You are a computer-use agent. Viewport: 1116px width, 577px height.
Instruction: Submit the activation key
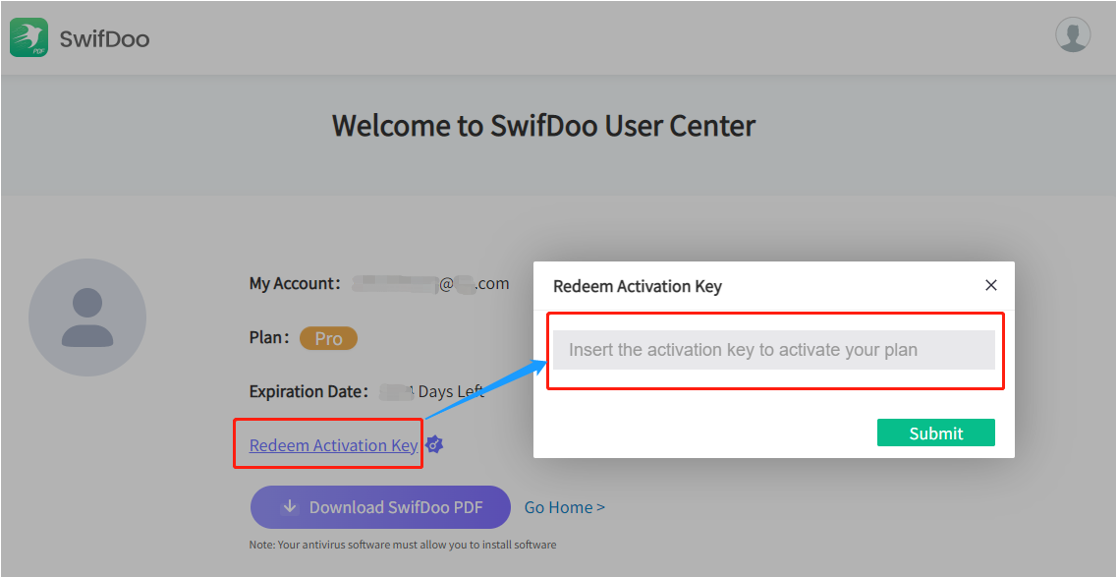[936, 433]
